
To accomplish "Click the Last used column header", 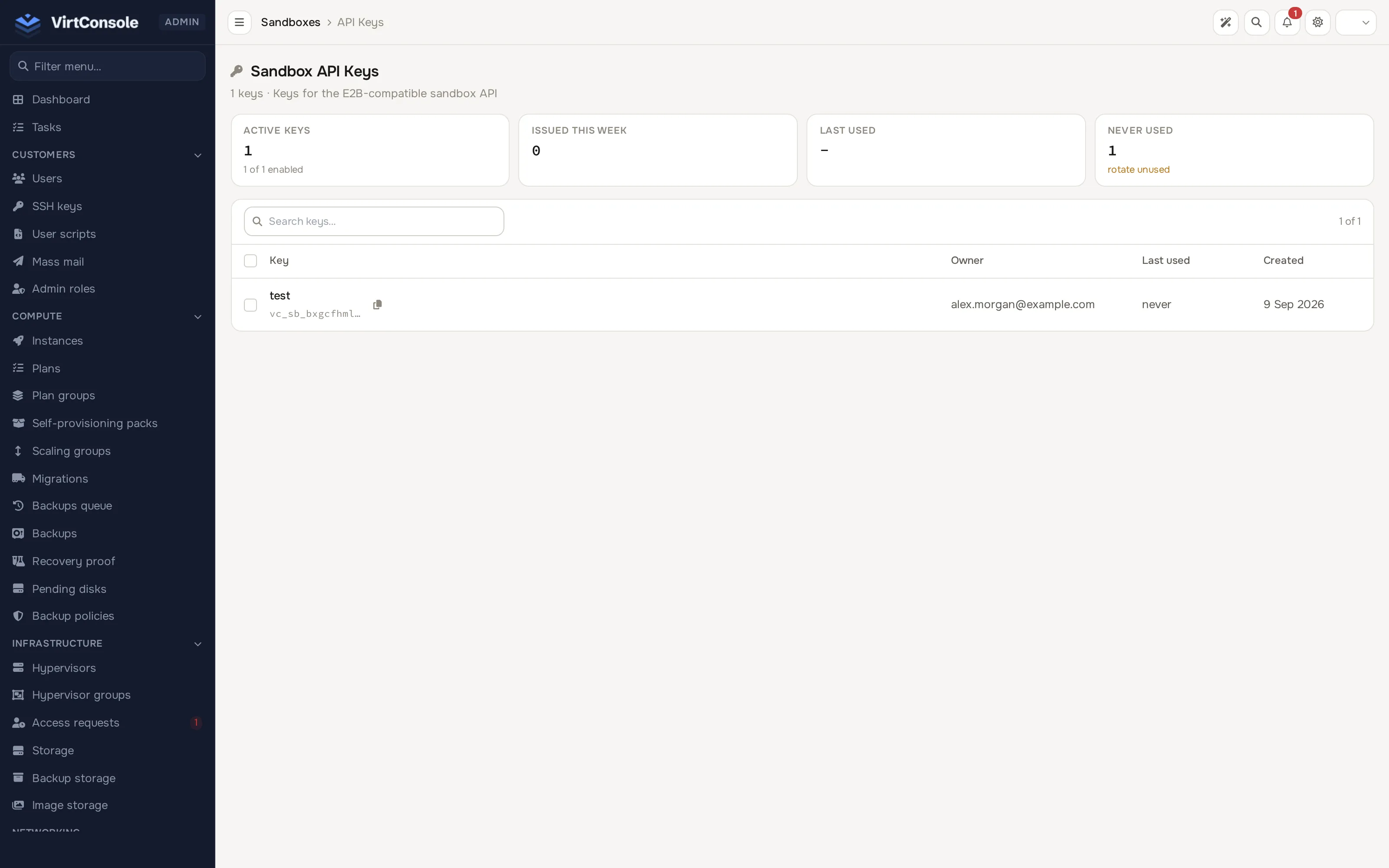I will click(1165, 261).
